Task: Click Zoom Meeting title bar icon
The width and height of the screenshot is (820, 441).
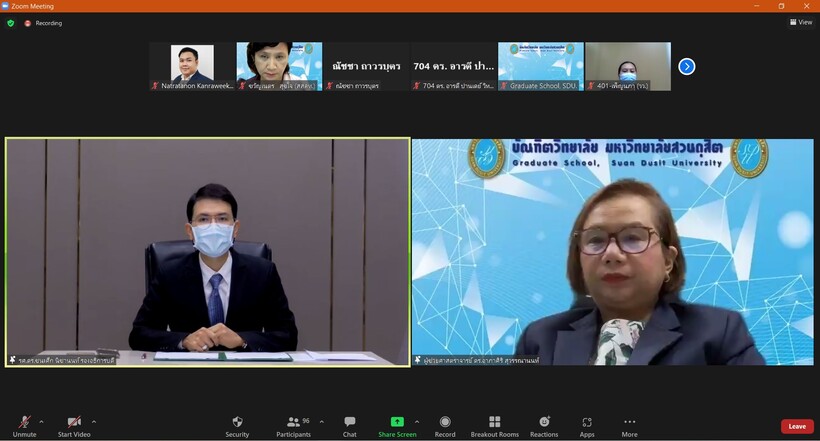Action: (5, 6)
